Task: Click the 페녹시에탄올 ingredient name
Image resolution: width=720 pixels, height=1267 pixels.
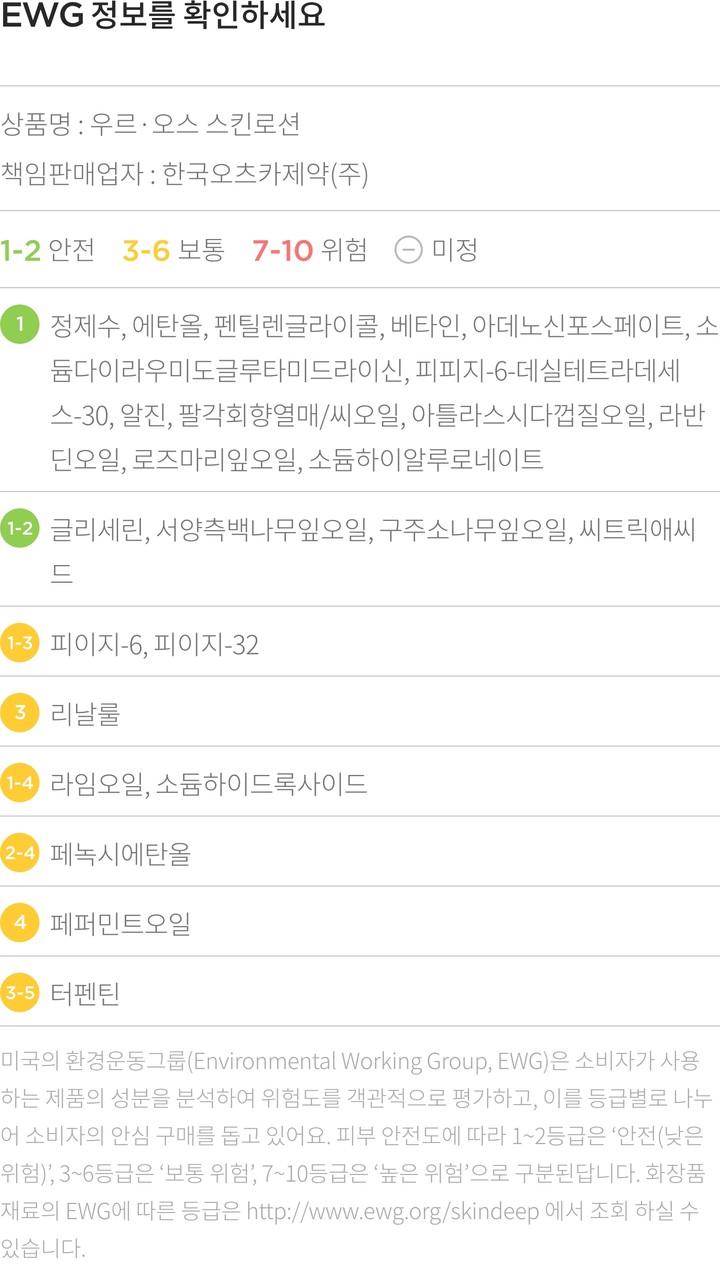Action: (121, 855)
